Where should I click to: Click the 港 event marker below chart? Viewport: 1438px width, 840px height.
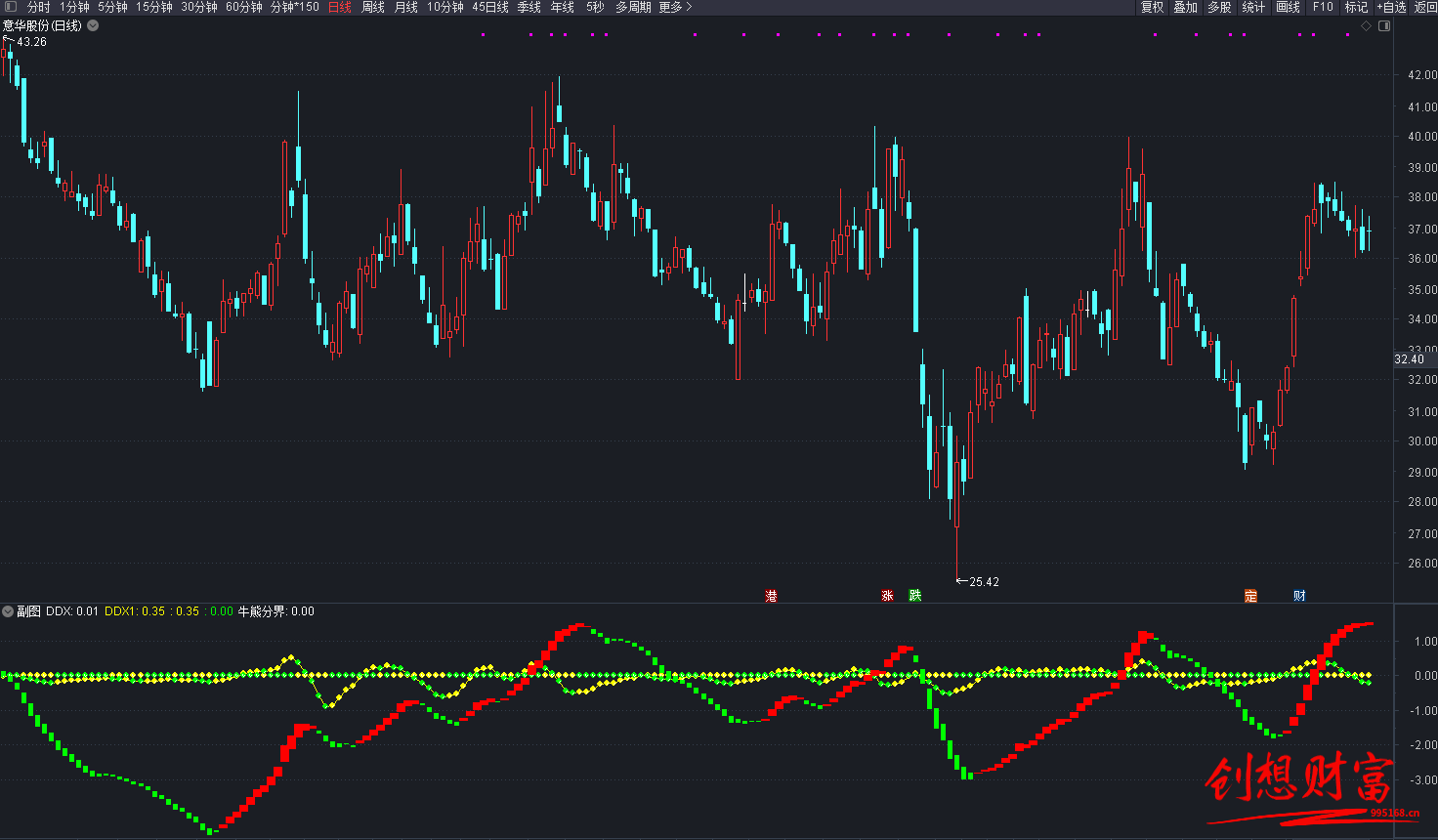(x=772, y=596)
